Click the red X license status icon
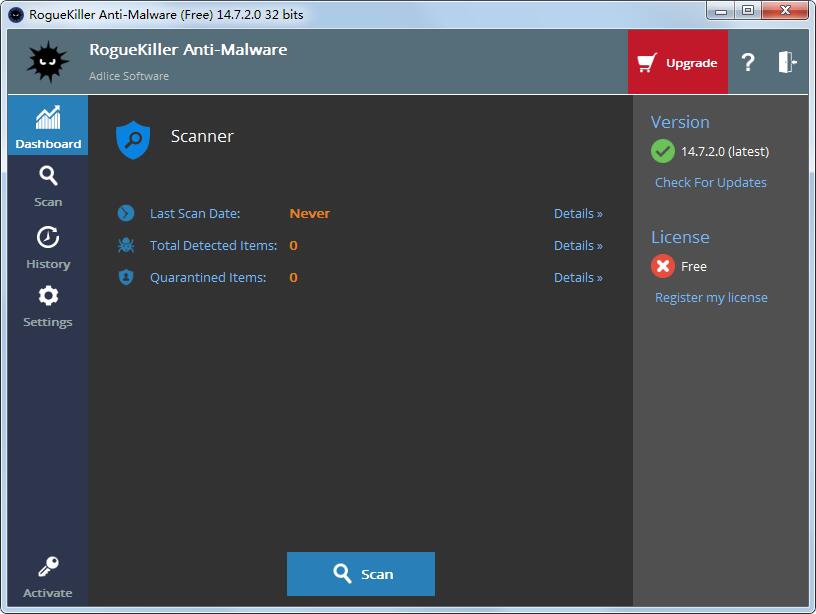816x614 pixels. 662,266
